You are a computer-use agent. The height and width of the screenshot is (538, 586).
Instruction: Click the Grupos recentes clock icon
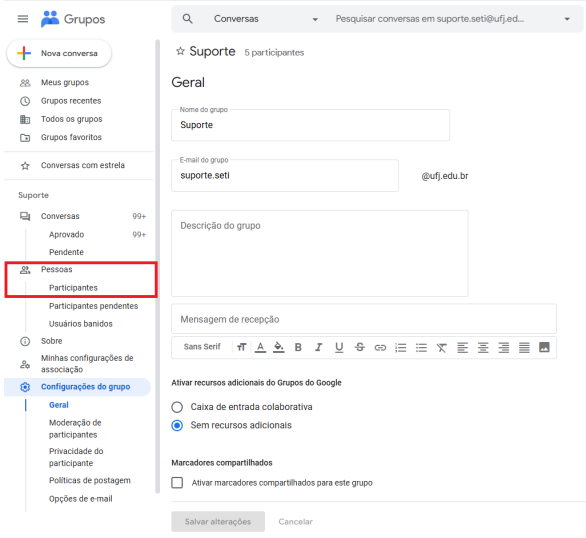tap(25, 101)
